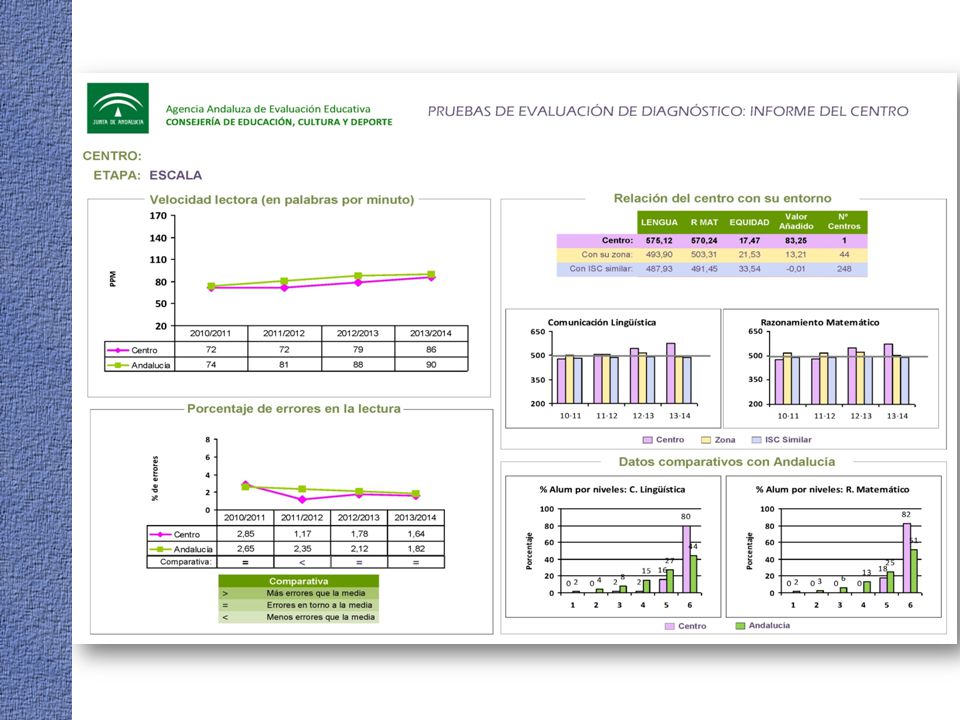Click the 503,31 zona value
This screenshot has width=960, height=720.
coord(704,255)
